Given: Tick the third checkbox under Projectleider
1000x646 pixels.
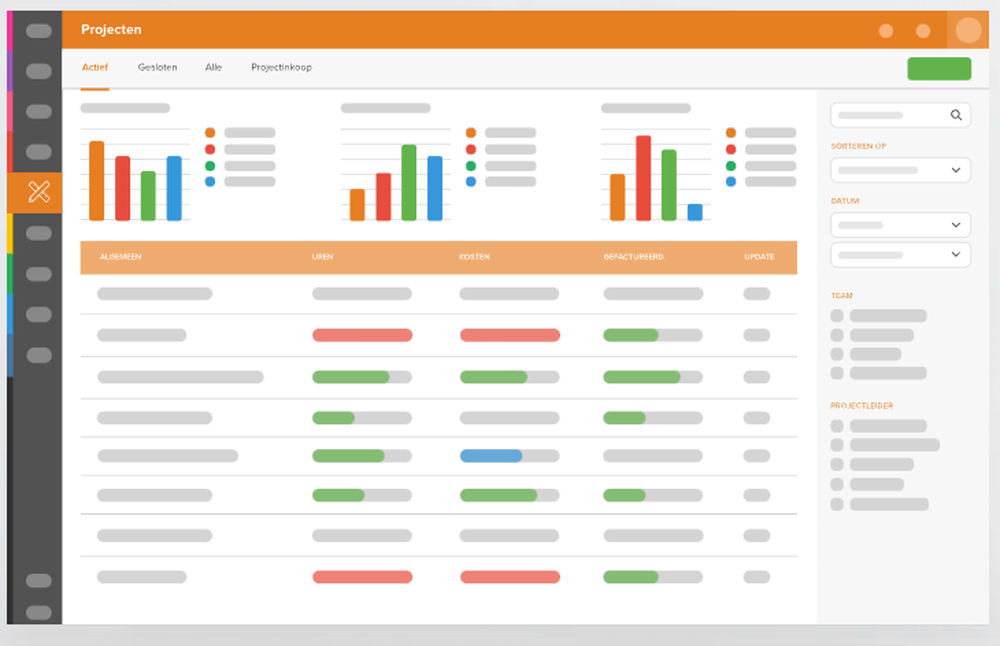Looking at the screenshot, I should click(x=837, y=464).
